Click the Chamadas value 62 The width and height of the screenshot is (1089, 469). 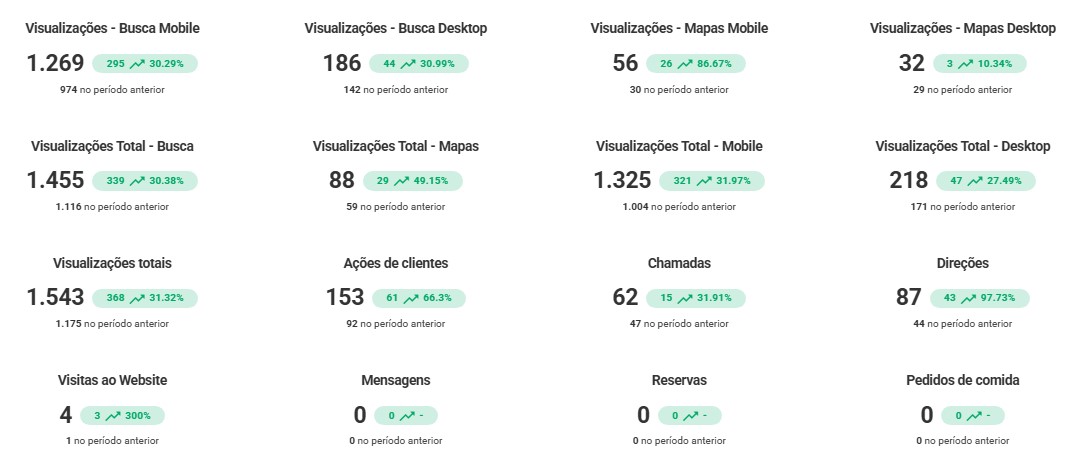[x=625, y=297]
